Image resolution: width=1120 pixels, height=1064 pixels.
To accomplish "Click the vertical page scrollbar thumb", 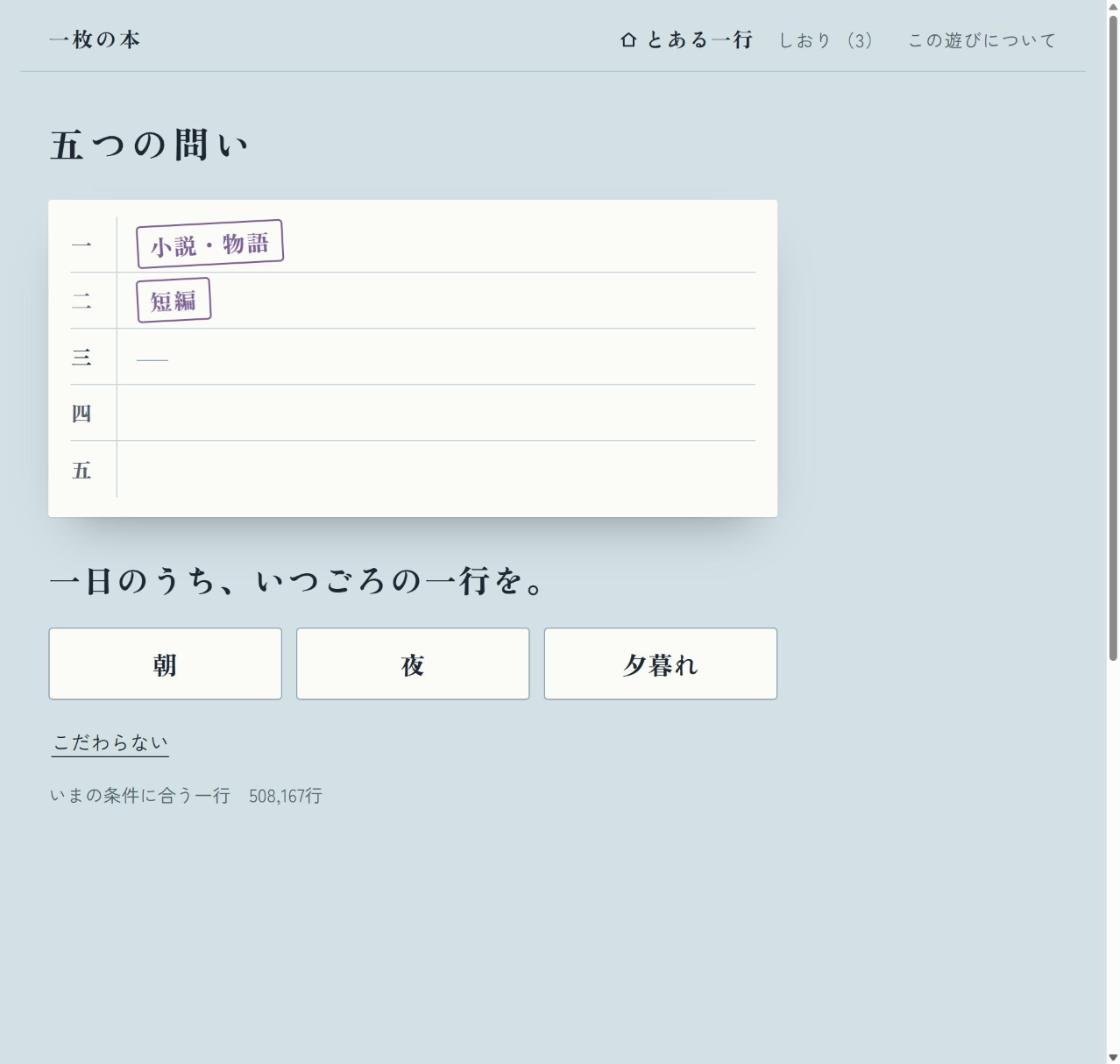I will pyautogui.click(x=1113, y=337).
